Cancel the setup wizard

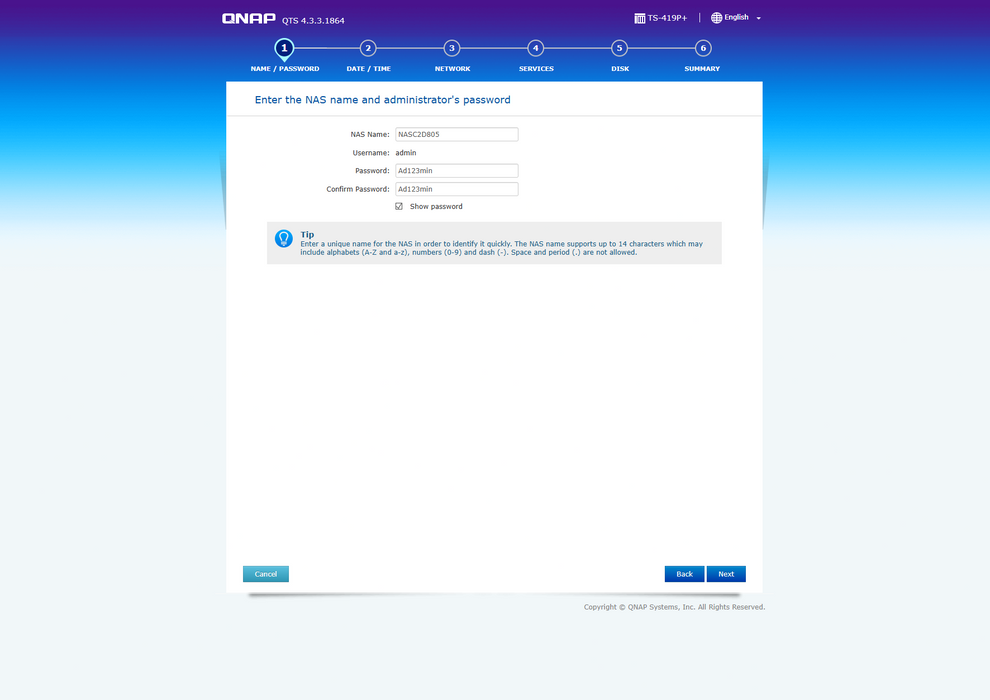tap(265, 574)
